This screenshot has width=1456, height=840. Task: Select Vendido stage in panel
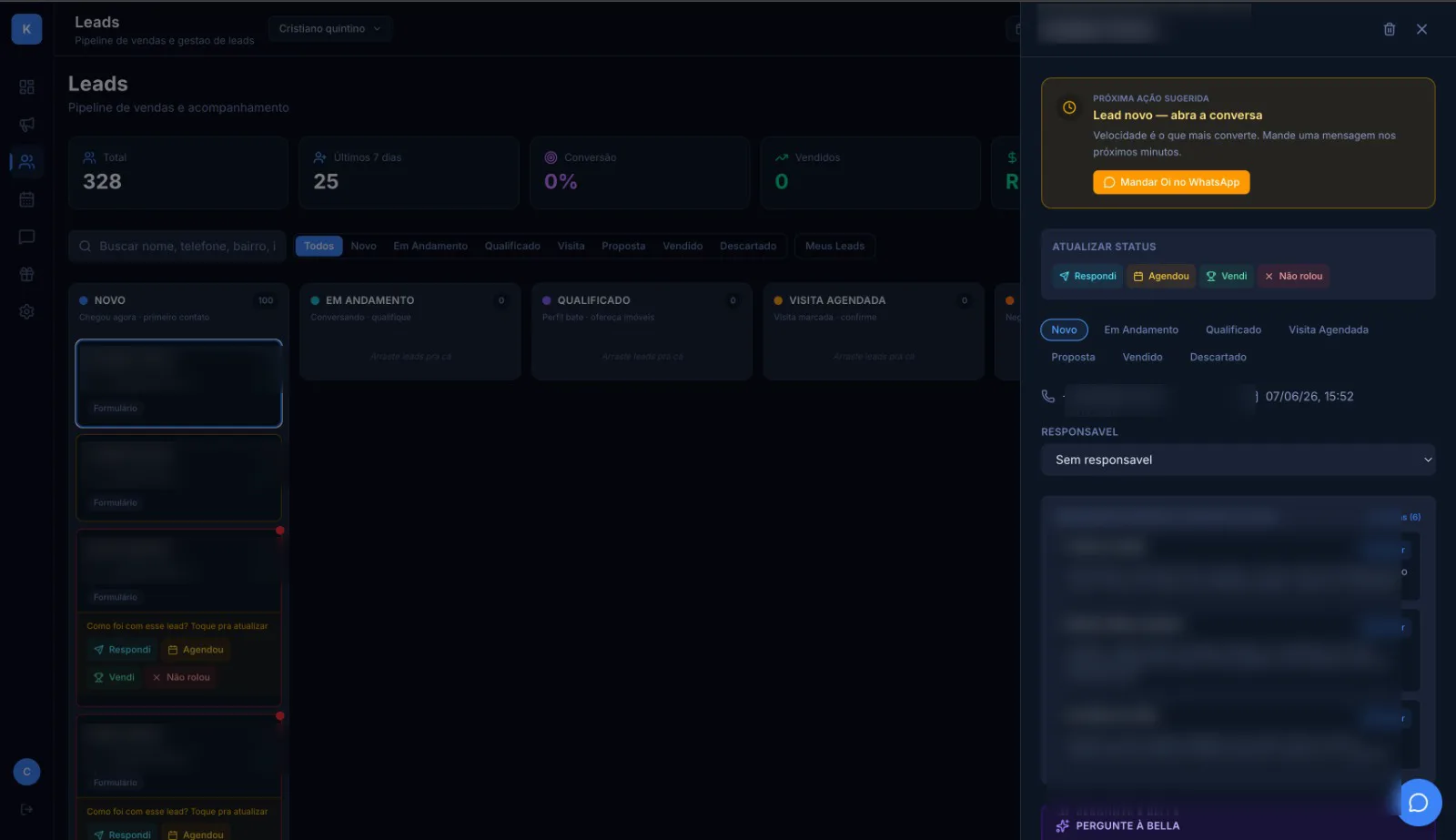pyautogui.click(x=1142, y=357)
